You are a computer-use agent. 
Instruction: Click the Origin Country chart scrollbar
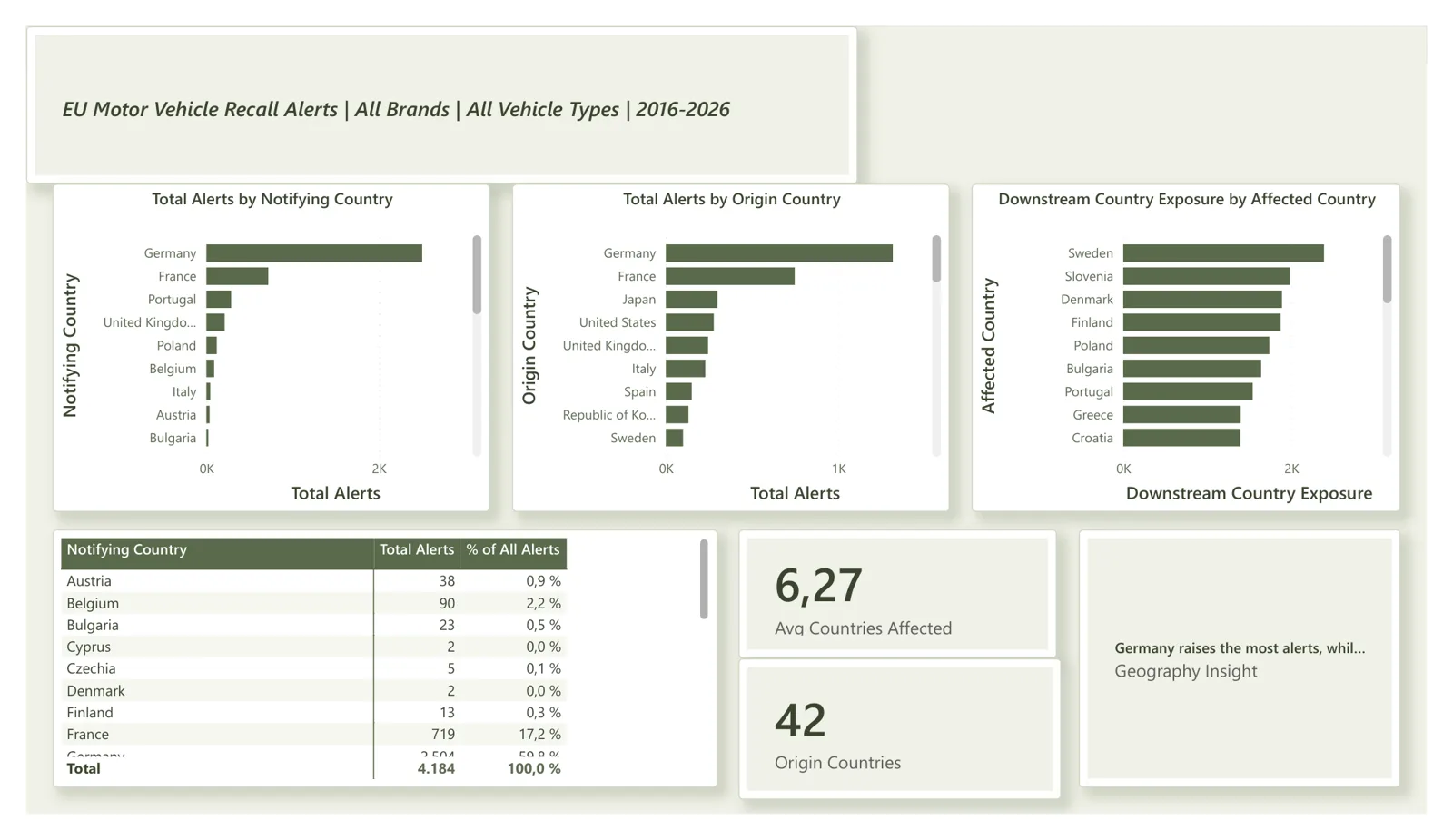point(936,259)
